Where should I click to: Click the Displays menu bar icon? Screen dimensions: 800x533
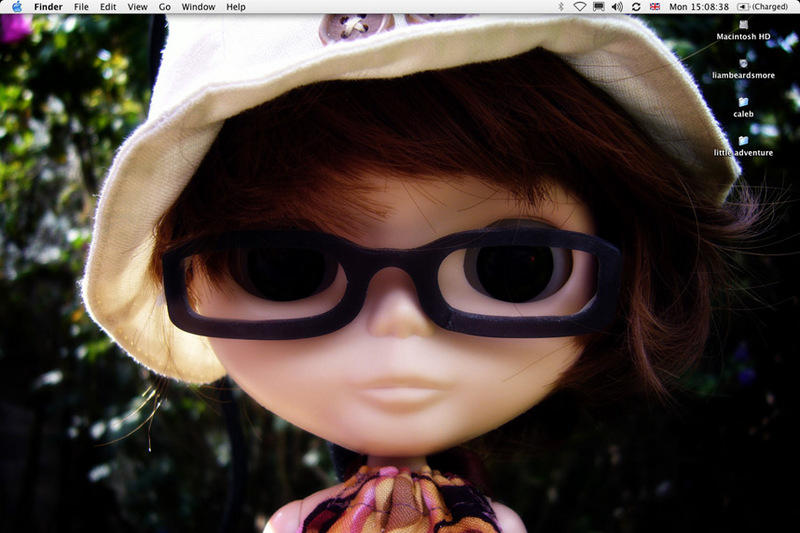[598, 7]
